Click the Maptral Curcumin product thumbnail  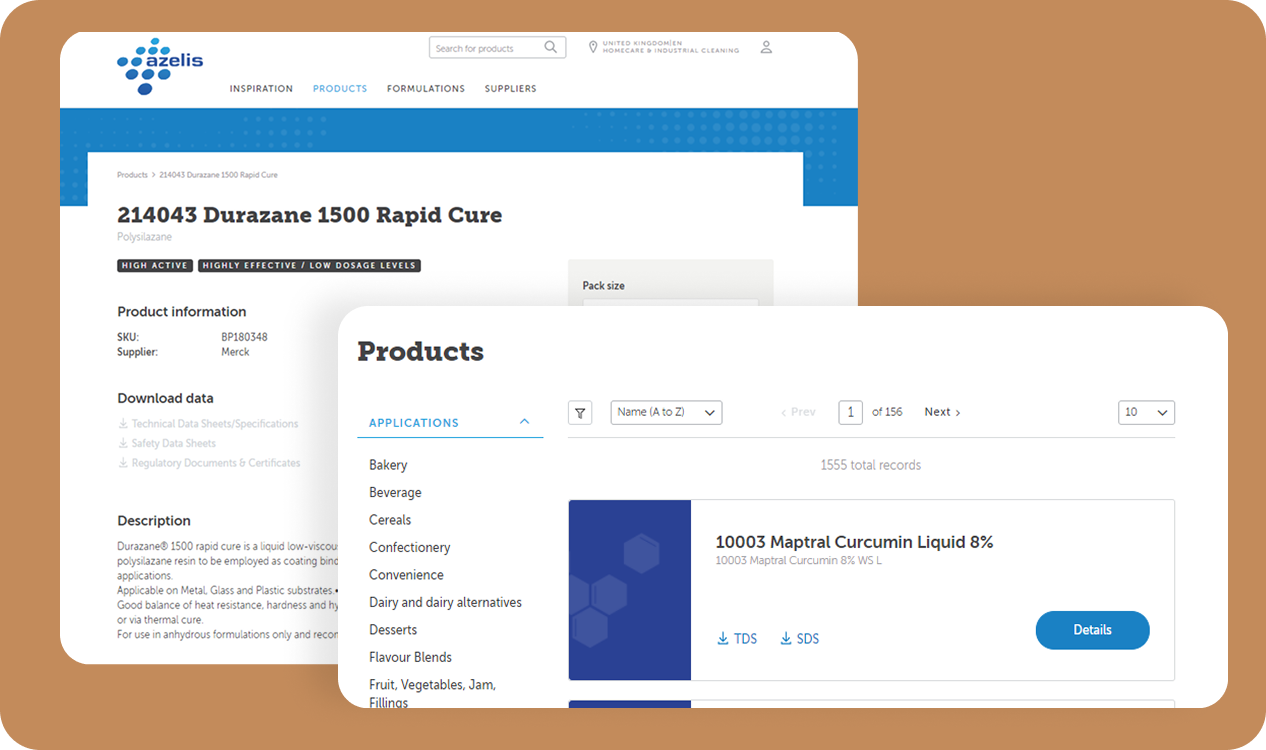click(x=630, y=590)
